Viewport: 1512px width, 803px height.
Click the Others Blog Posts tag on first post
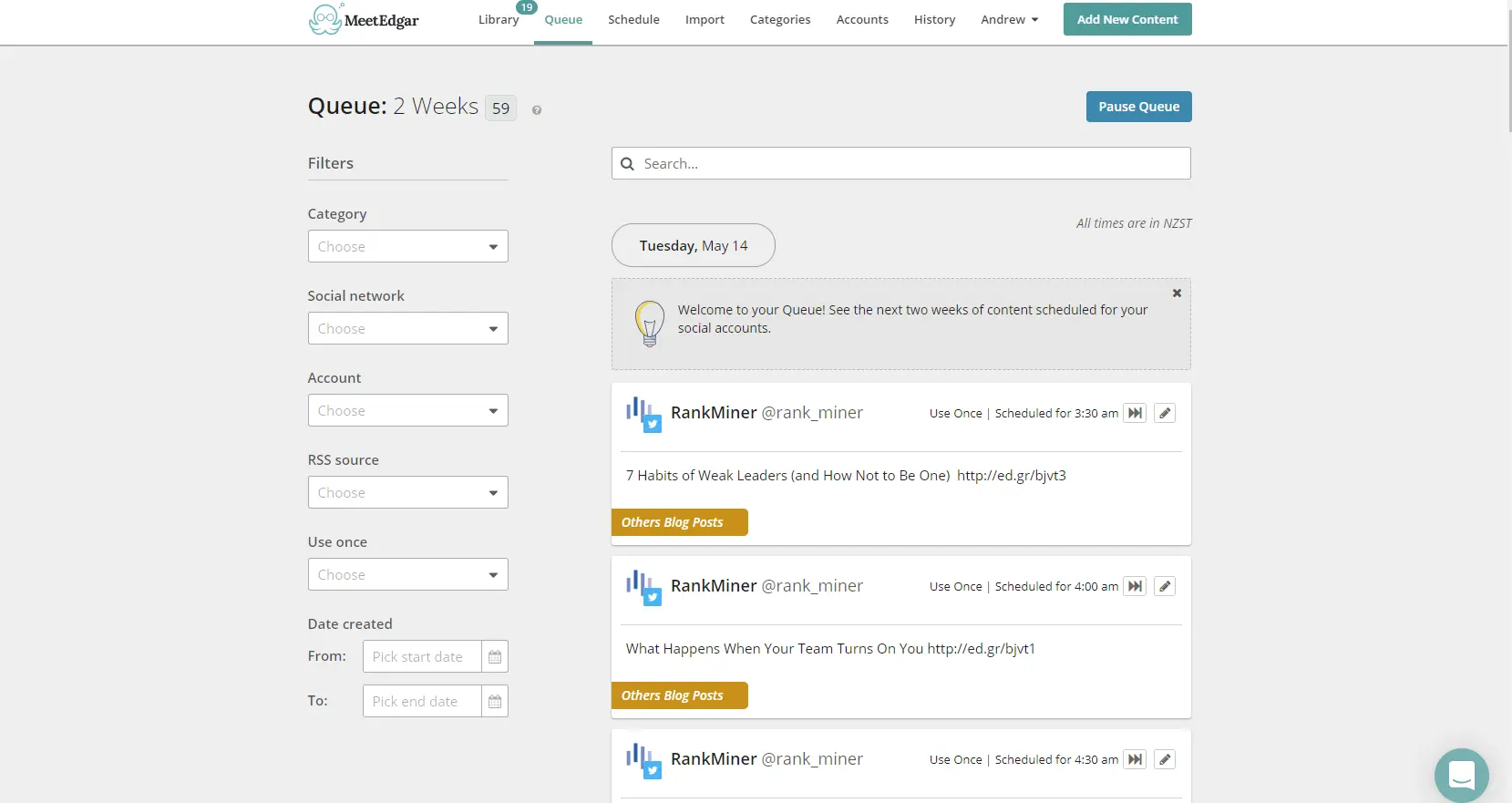673,522
